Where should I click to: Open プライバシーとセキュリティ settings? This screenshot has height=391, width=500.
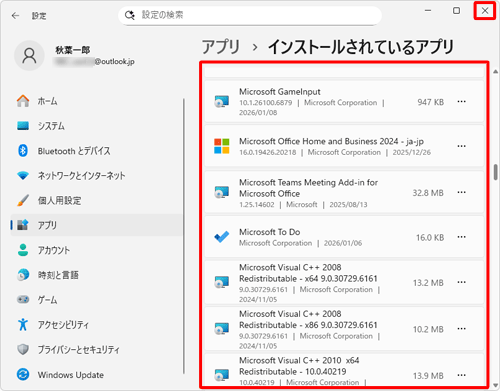[97, 349]
